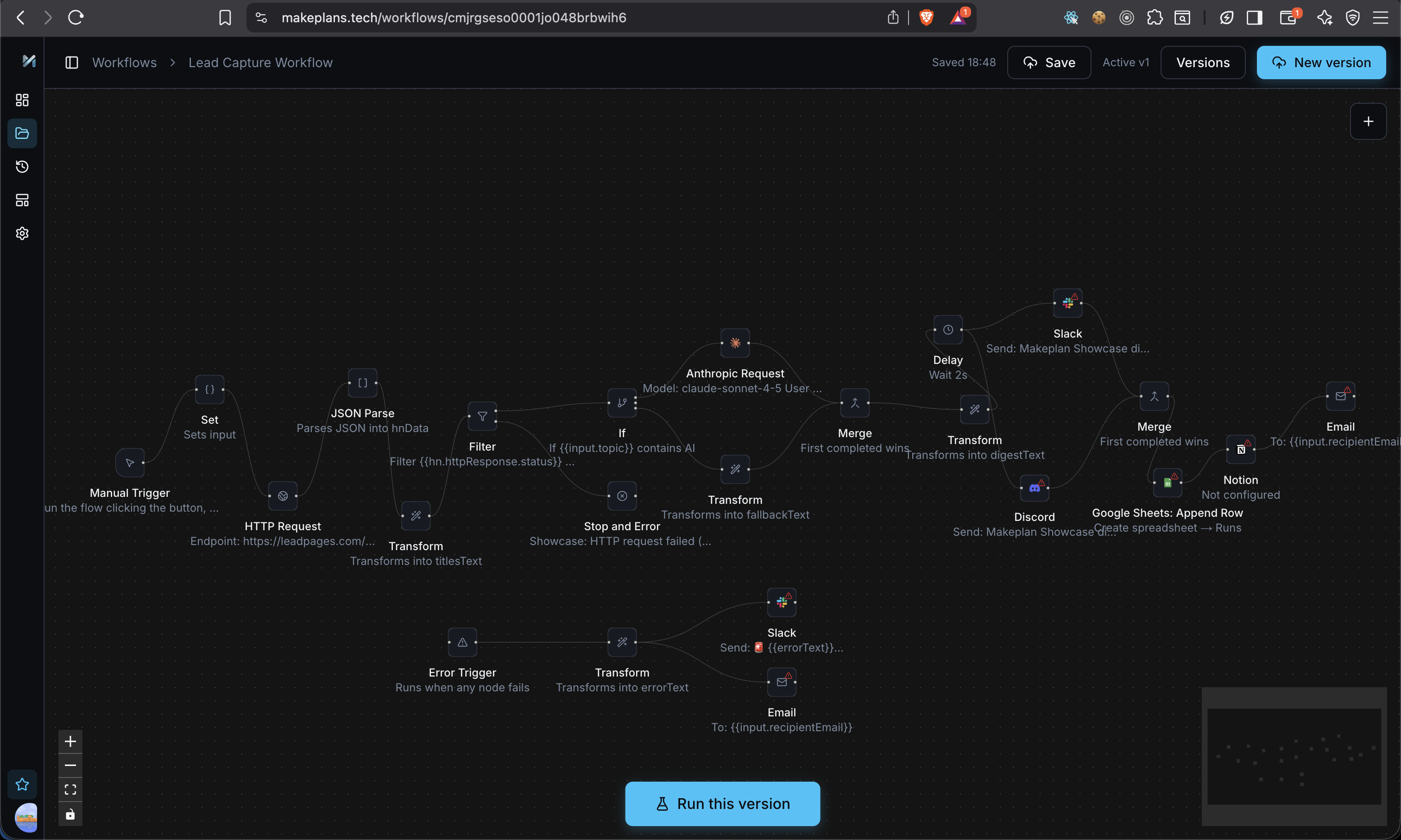This screenshot has width=1401, height=840.
Task: Open settings gear in the sidebar
Action: coord(22,233)
